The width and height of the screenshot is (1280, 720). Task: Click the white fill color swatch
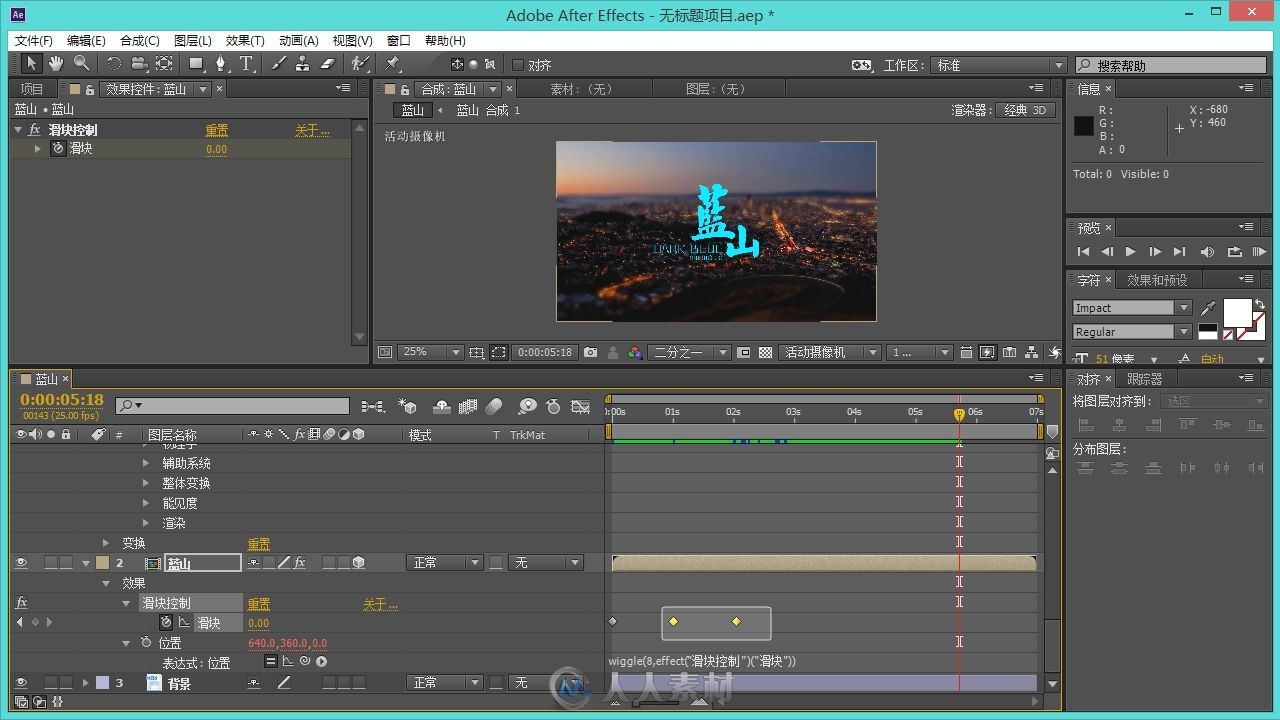(x=1238, y=313)
